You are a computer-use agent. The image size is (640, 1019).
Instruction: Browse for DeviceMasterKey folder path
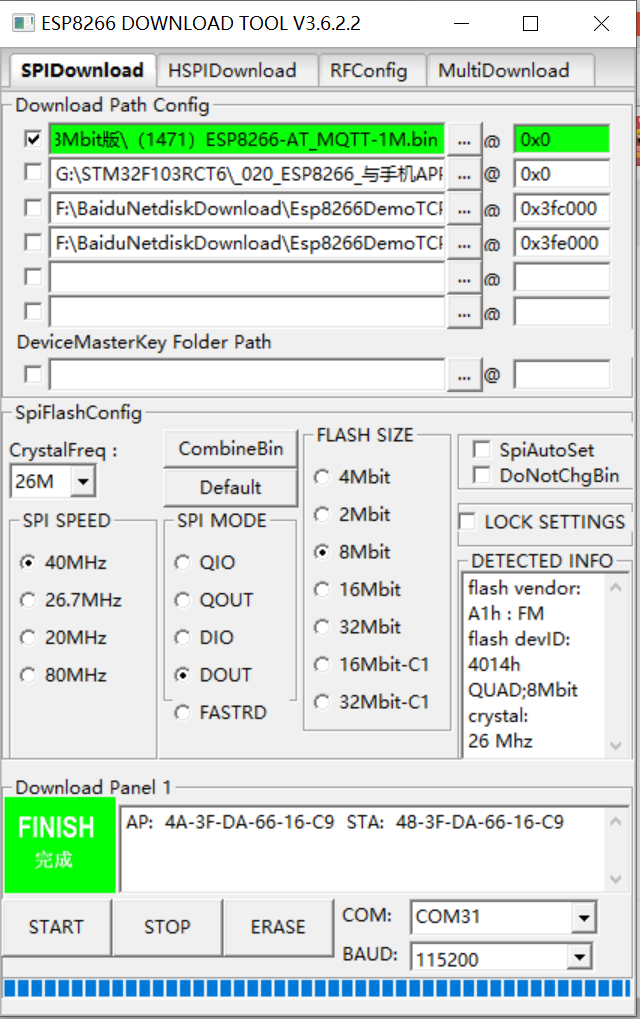(x=464, y=375)
